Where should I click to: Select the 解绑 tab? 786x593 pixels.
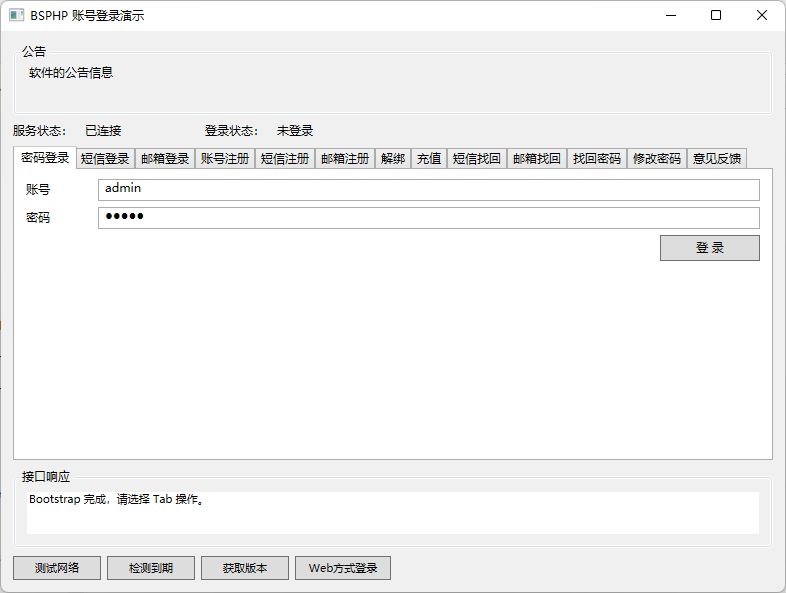pos(393,159)
